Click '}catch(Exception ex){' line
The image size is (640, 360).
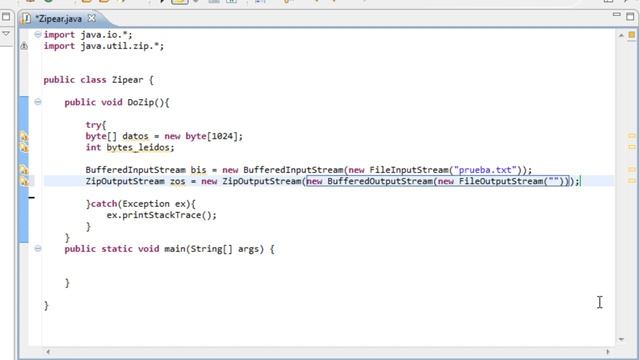pyautogui.click(x=140, y=204)
